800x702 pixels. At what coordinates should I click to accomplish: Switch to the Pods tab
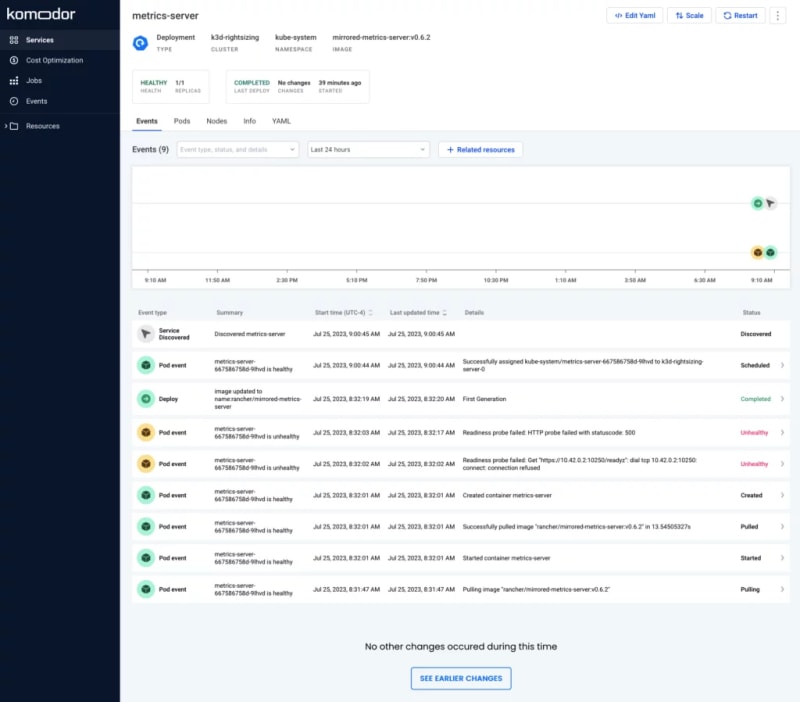[x=182, y=121]
